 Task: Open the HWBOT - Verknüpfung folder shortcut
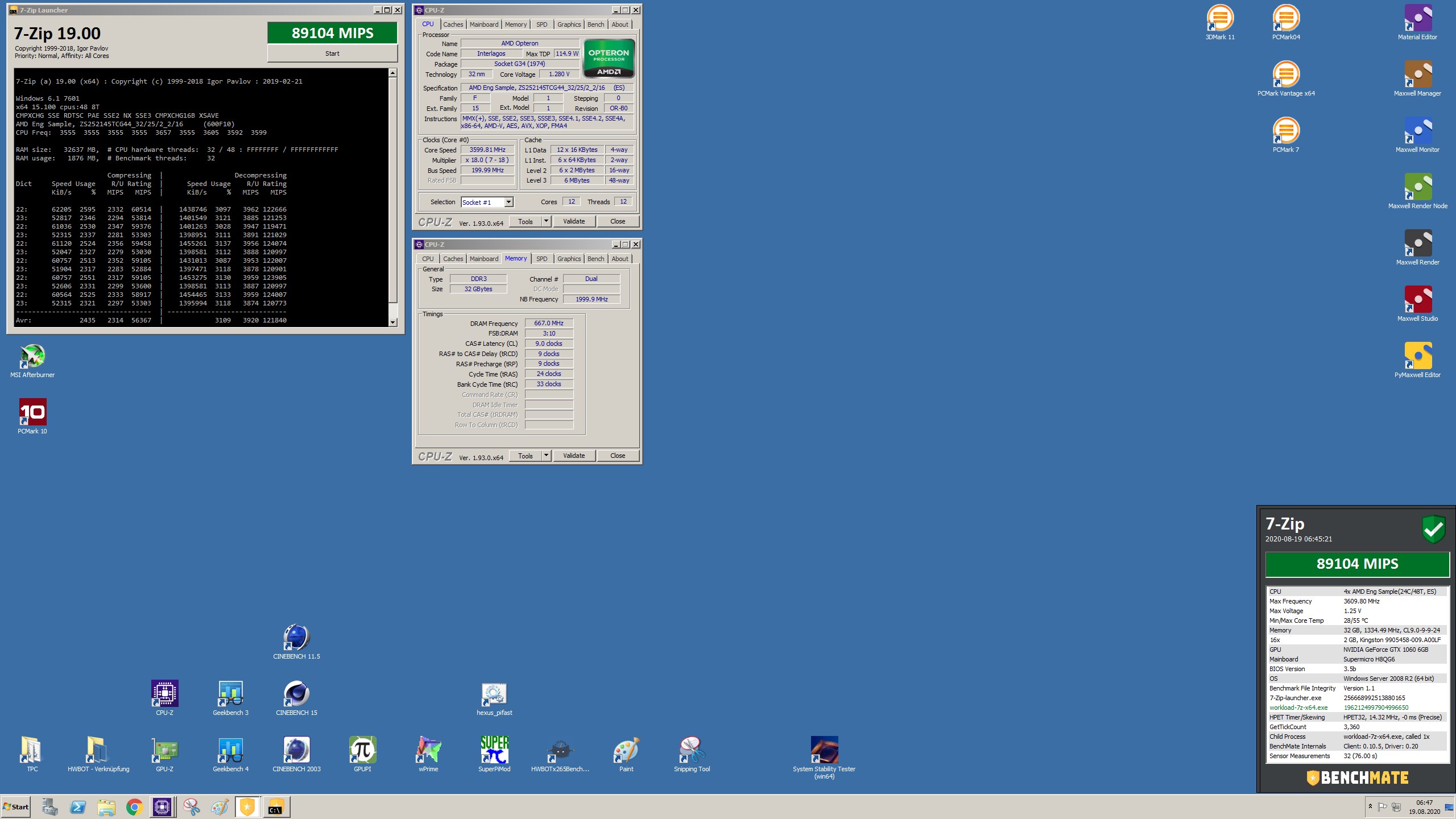pyautogui.click(x=98, y=755)
